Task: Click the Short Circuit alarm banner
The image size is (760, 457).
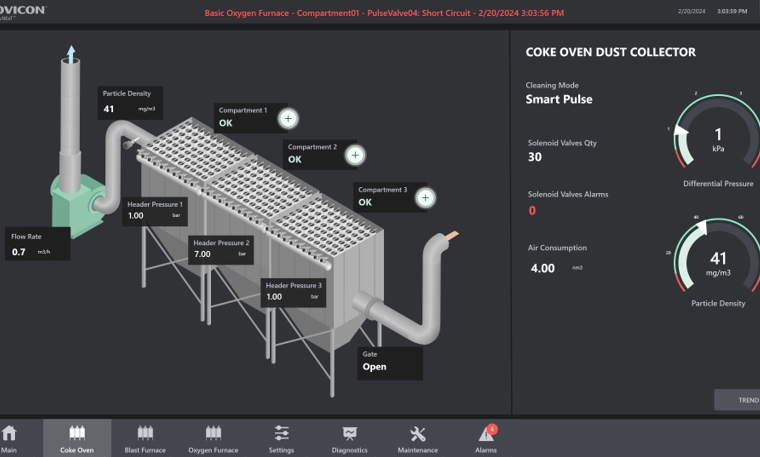Action: click(384, 13)
